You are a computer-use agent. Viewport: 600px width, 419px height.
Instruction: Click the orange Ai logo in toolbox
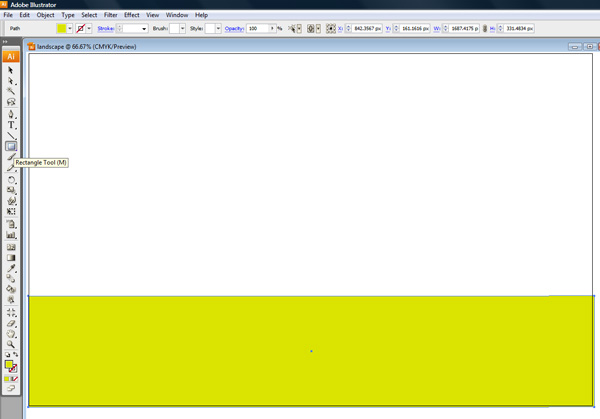point(11,56)
